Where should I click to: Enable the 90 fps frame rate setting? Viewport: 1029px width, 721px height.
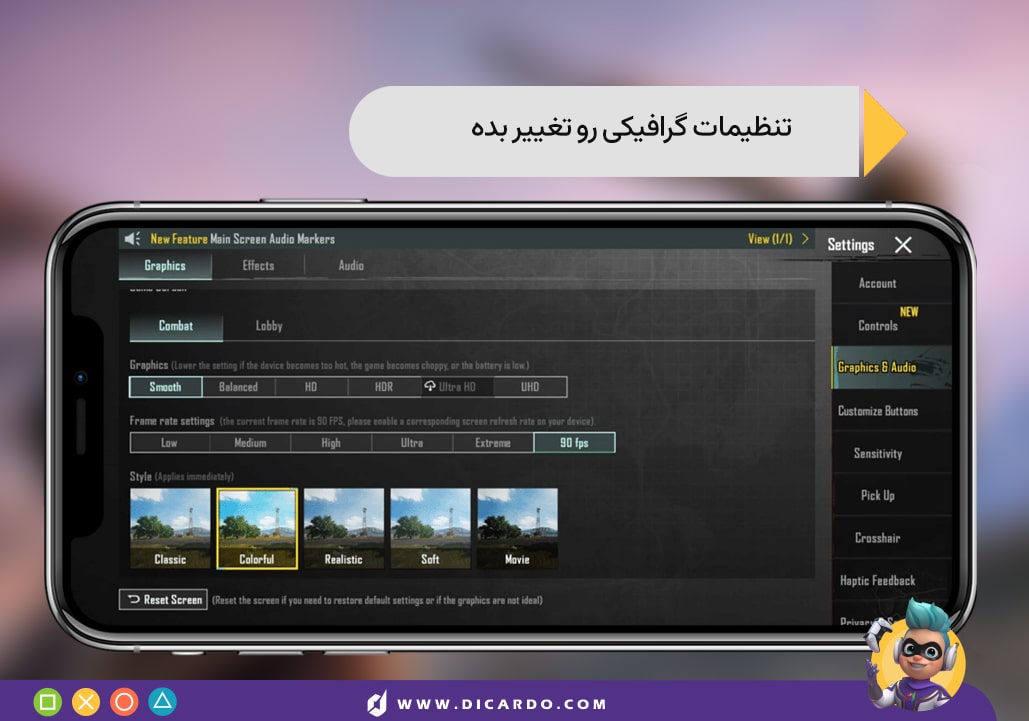point(573,442)
